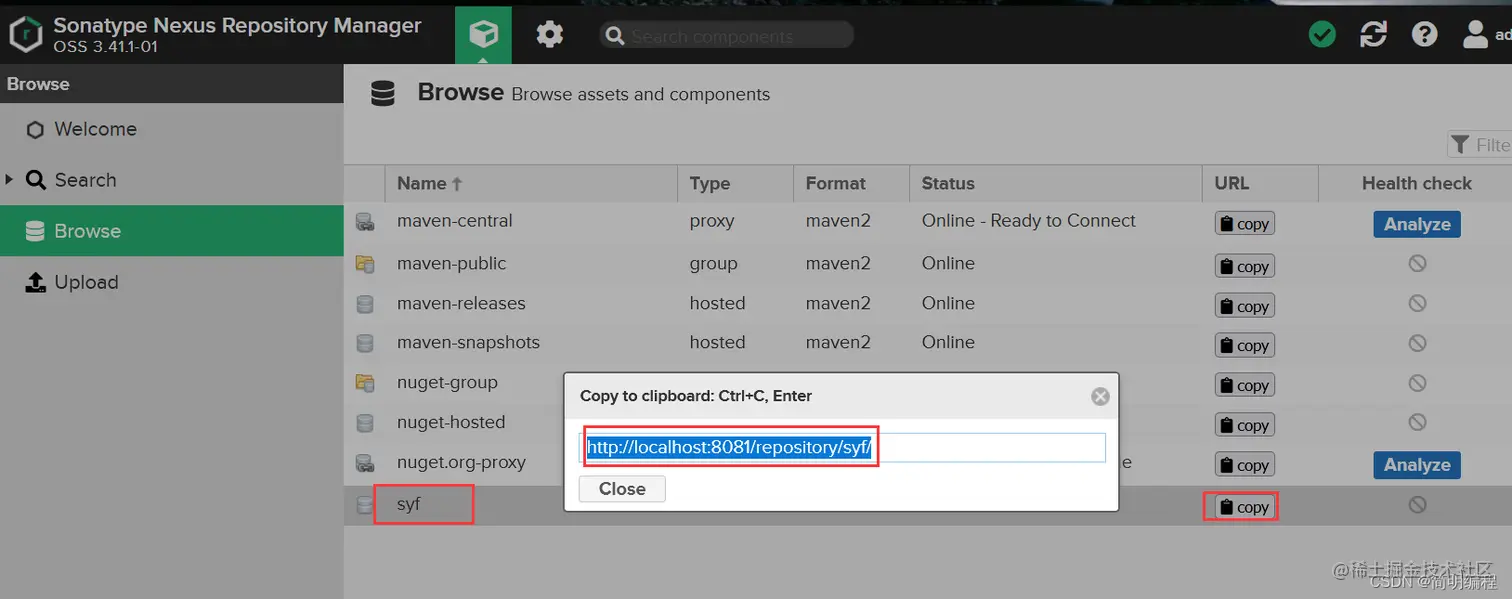This screenshot has height=599, width=1512.
Task: Click the URL column header
Action: [1260, 183]
